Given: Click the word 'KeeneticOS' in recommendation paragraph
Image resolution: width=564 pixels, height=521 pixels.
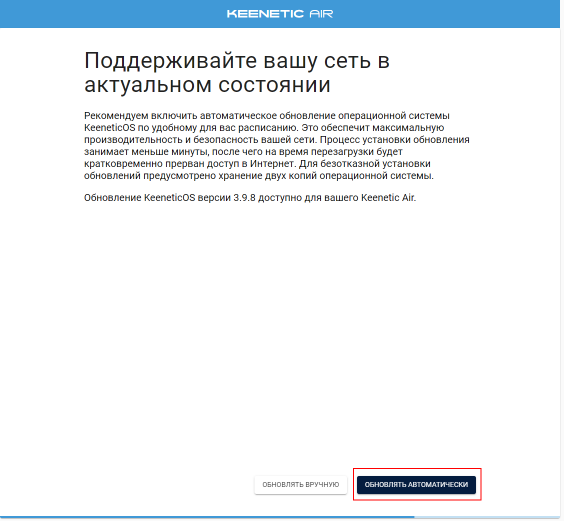Looking at the screenshot, I should pos(110,128).
